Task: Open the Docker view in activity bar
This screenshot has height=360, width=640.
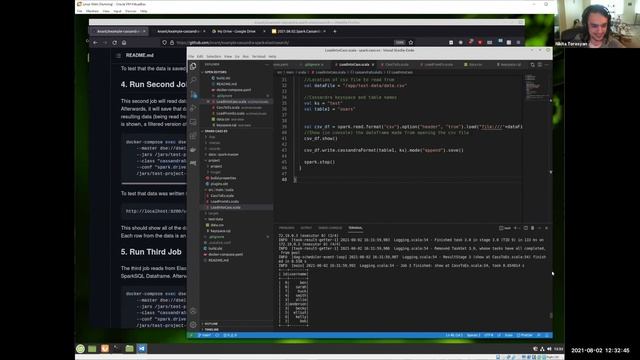Action: pos(193,150)
